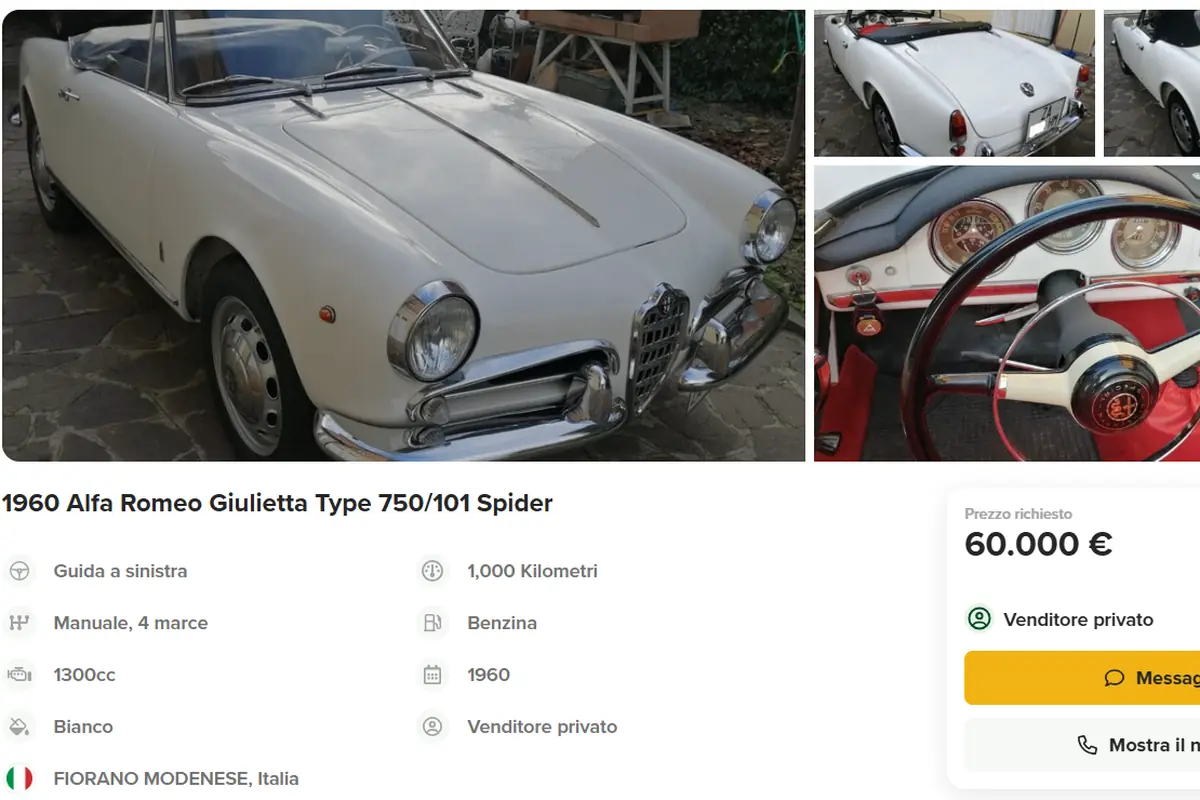Click the gearbox icon beside Manuale, 4 marce
Viewport: 1200px width, 800px height.
[19, 623]
